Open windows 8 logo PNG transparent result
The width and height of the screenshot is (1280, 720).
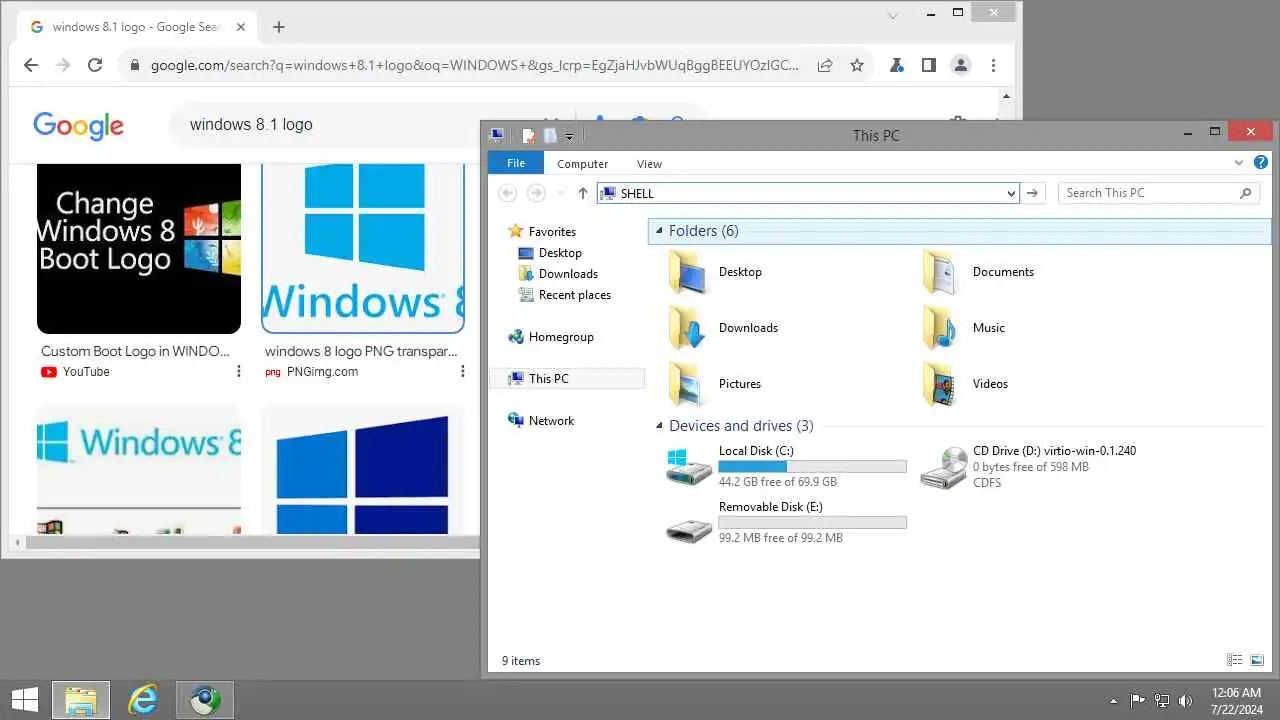[362, 351]
